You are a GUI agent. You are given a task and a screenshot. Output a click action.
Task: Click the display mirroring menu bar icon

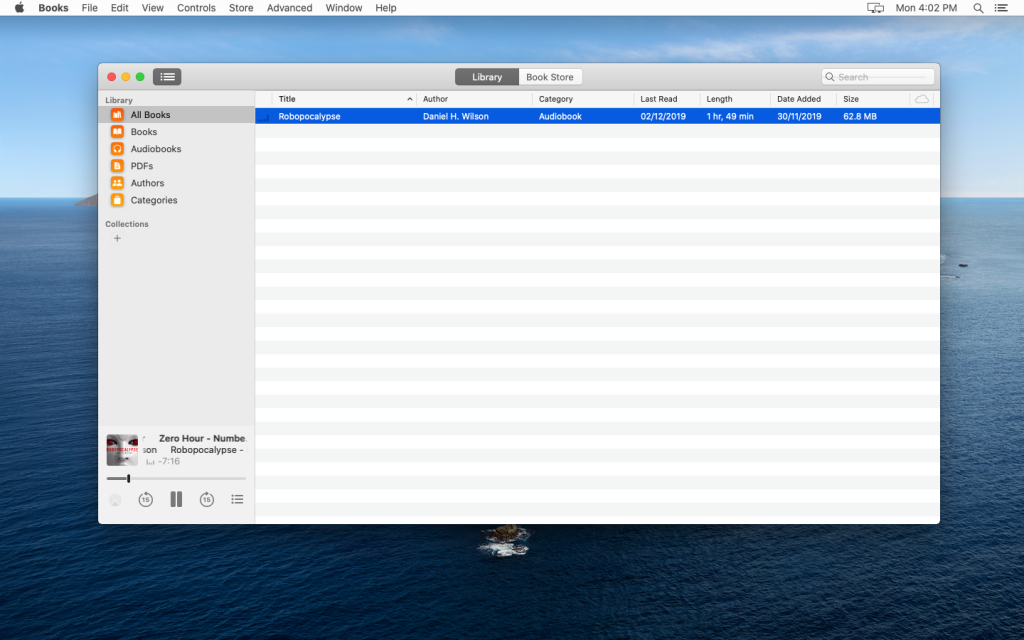(x=875, y=8)
